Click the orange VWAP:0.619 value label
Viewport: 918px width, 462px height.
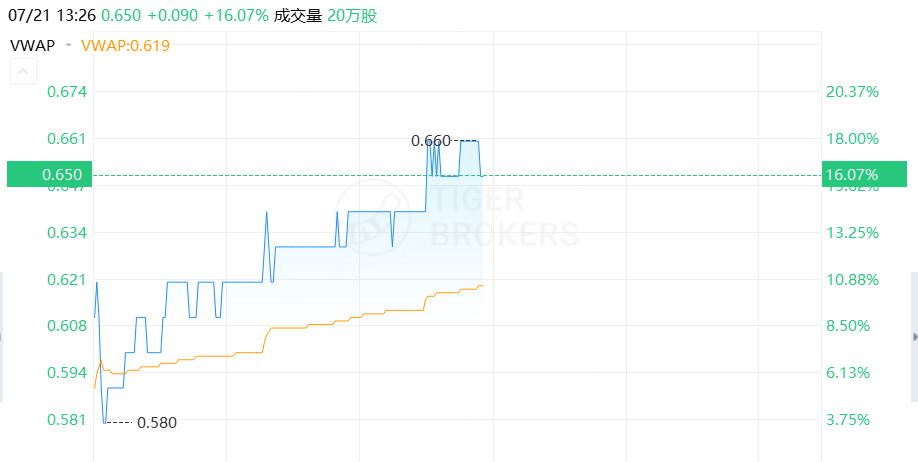[125, 46]
